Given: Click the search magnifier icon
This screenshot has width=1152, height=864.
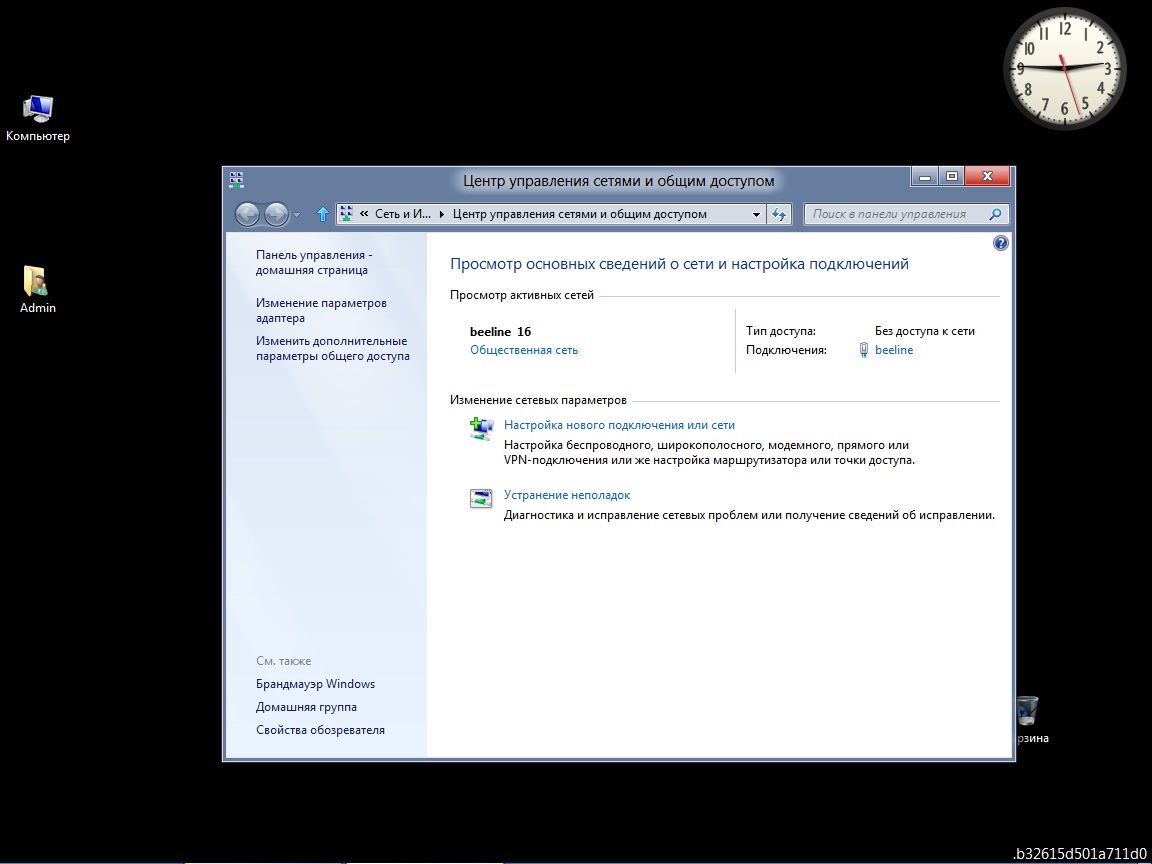Looking at the screenshot, I should point(996,214).
